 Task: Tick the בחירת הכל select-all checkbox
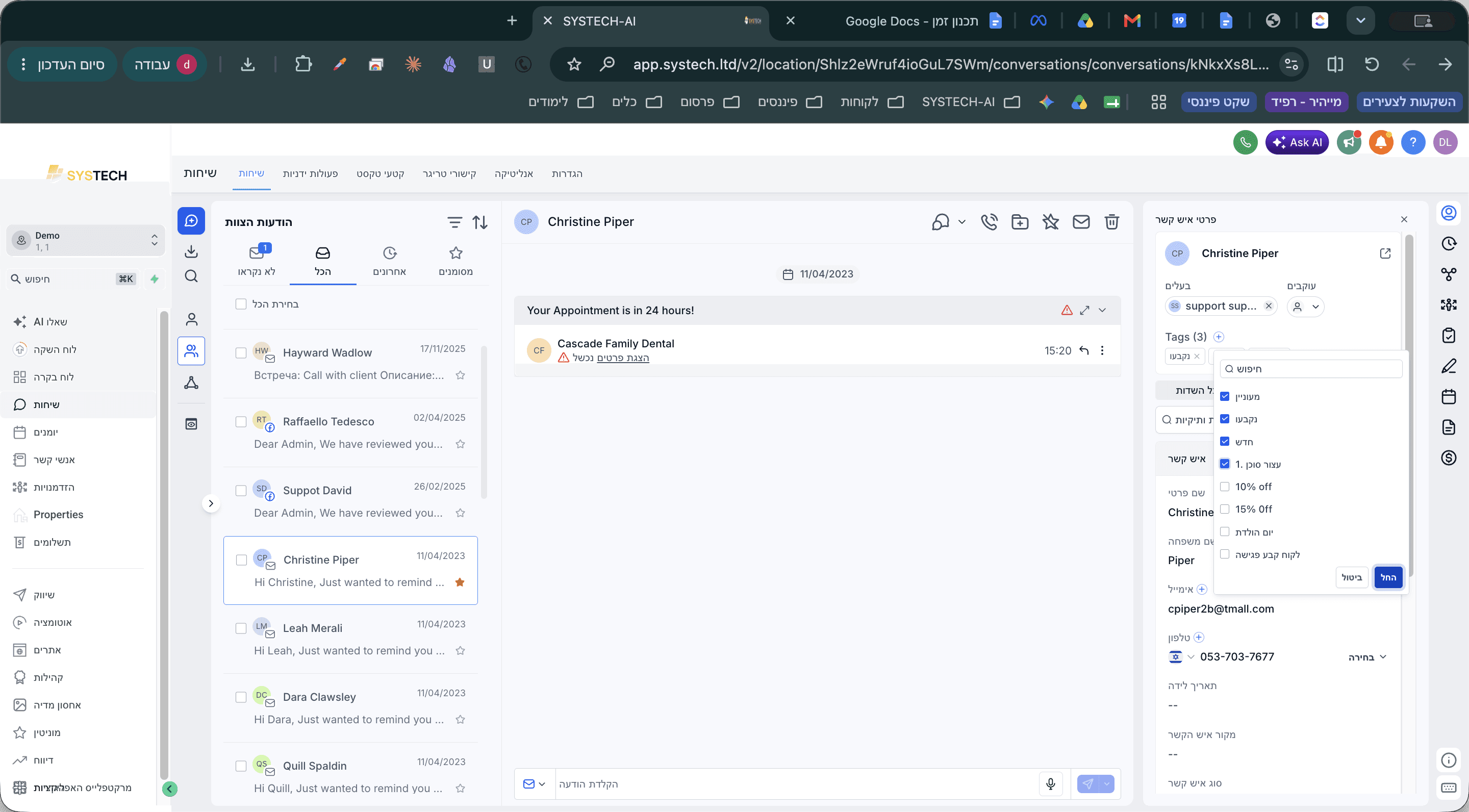pyautogui.click(x=241, y=304)
